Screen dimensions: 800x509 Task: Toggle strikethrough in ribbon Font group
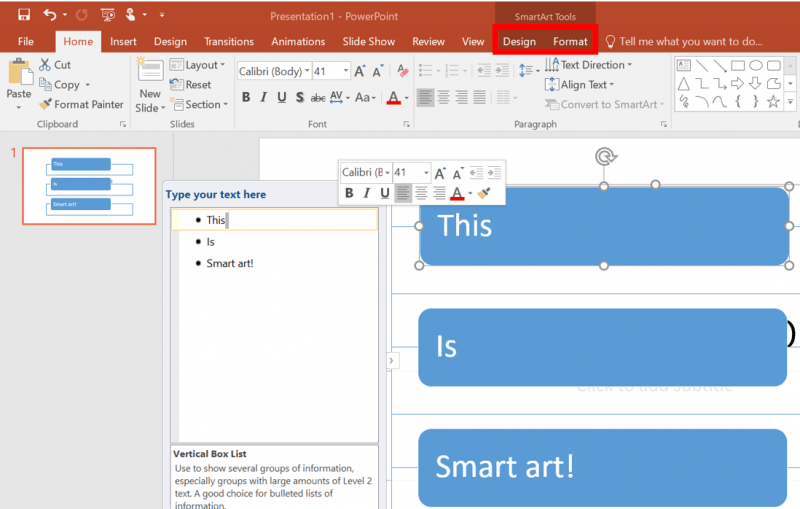pyautogui.click(x=318, y=97)
